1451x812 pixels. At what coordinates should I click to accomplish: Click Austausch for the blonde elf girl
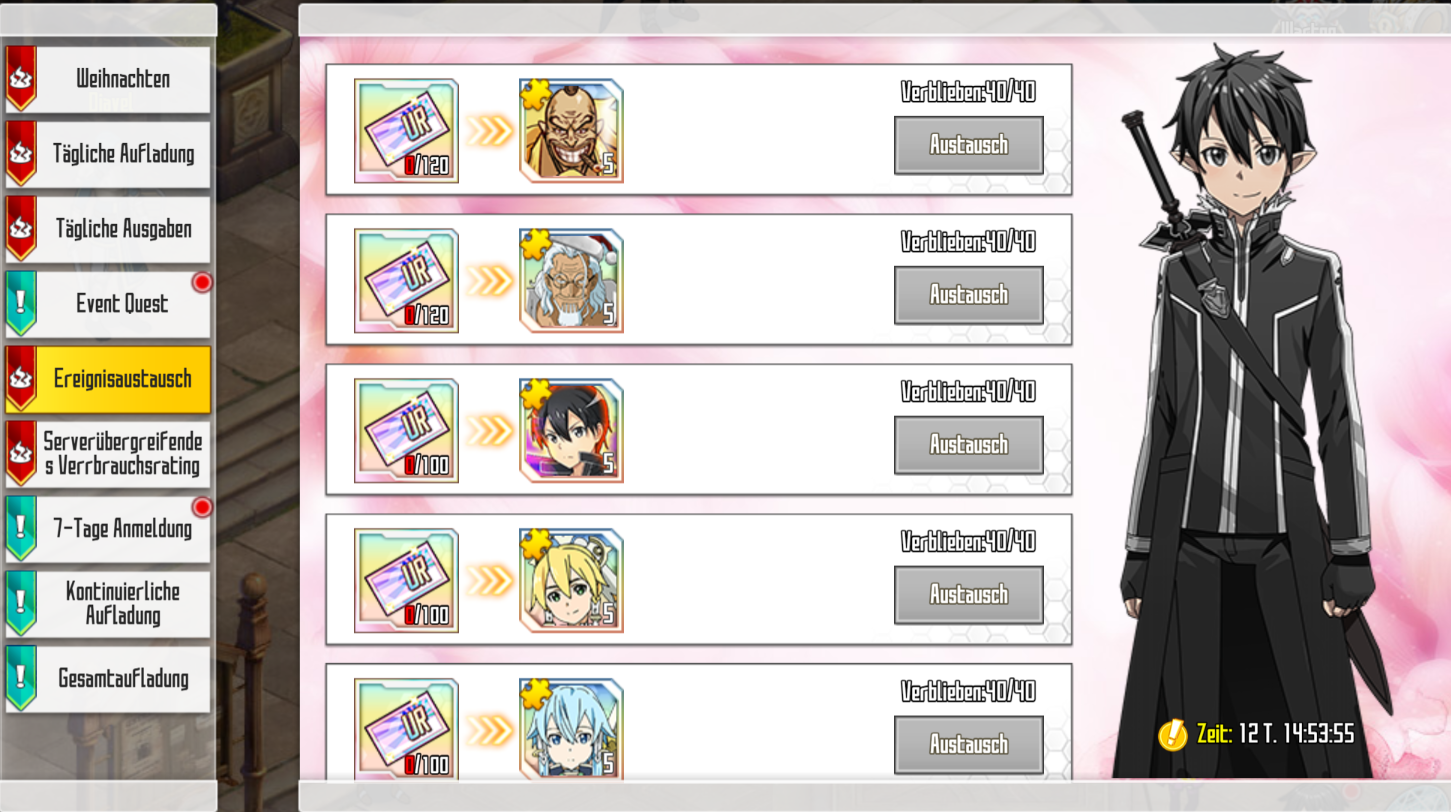tap(969, 595)
